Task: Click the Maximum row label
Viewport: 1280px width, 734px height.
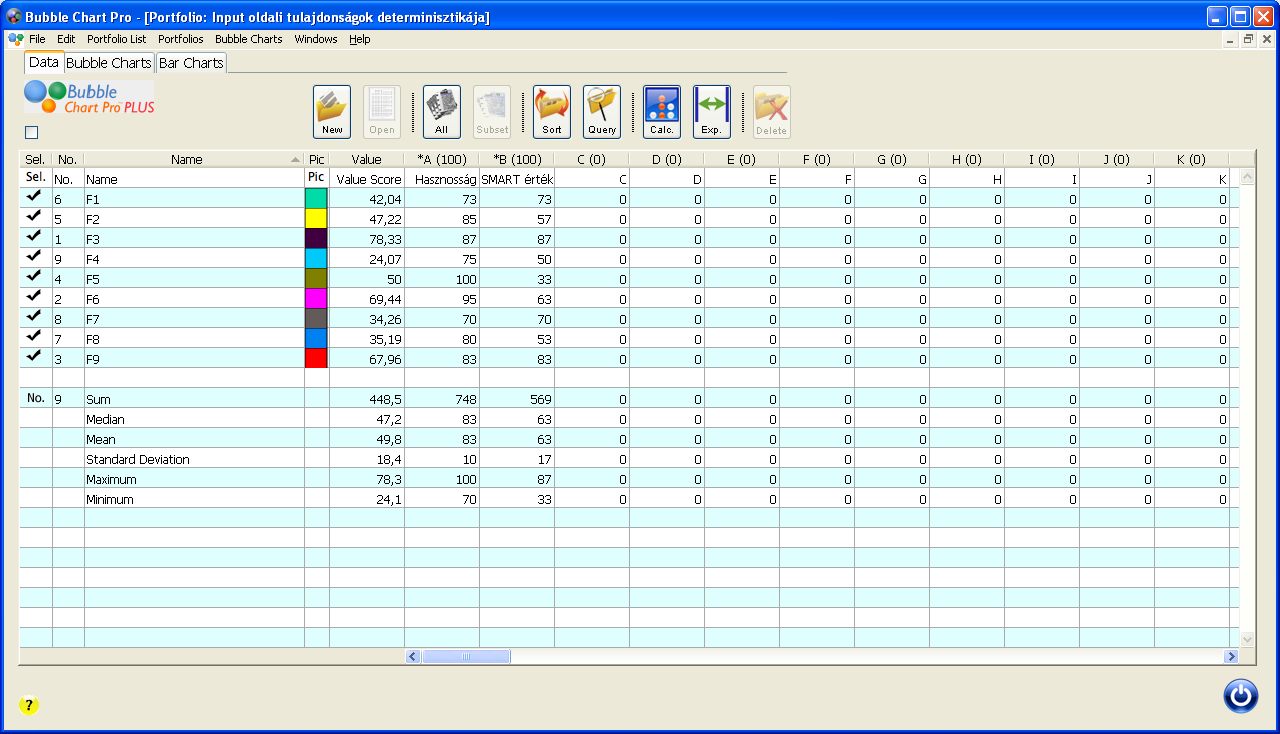Action: pyautogui.click(x=111, y=479)
